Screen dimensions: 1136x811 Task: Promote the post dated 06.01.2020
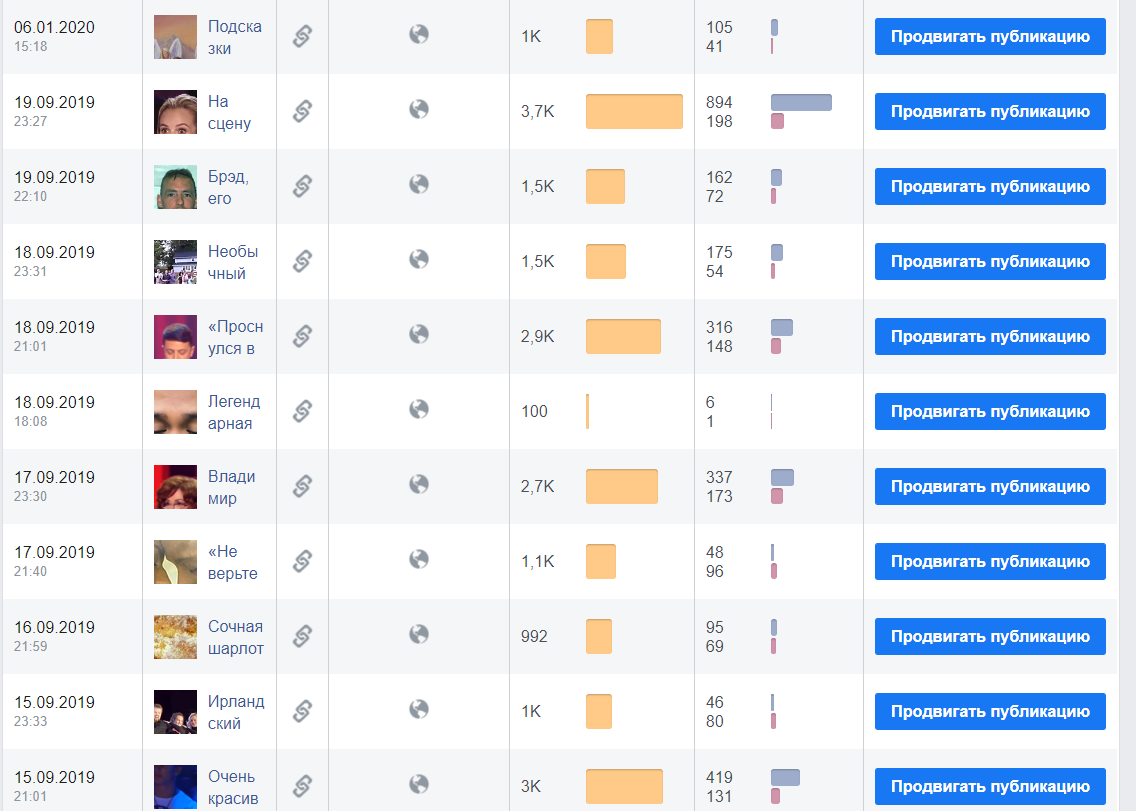(990, 36)
